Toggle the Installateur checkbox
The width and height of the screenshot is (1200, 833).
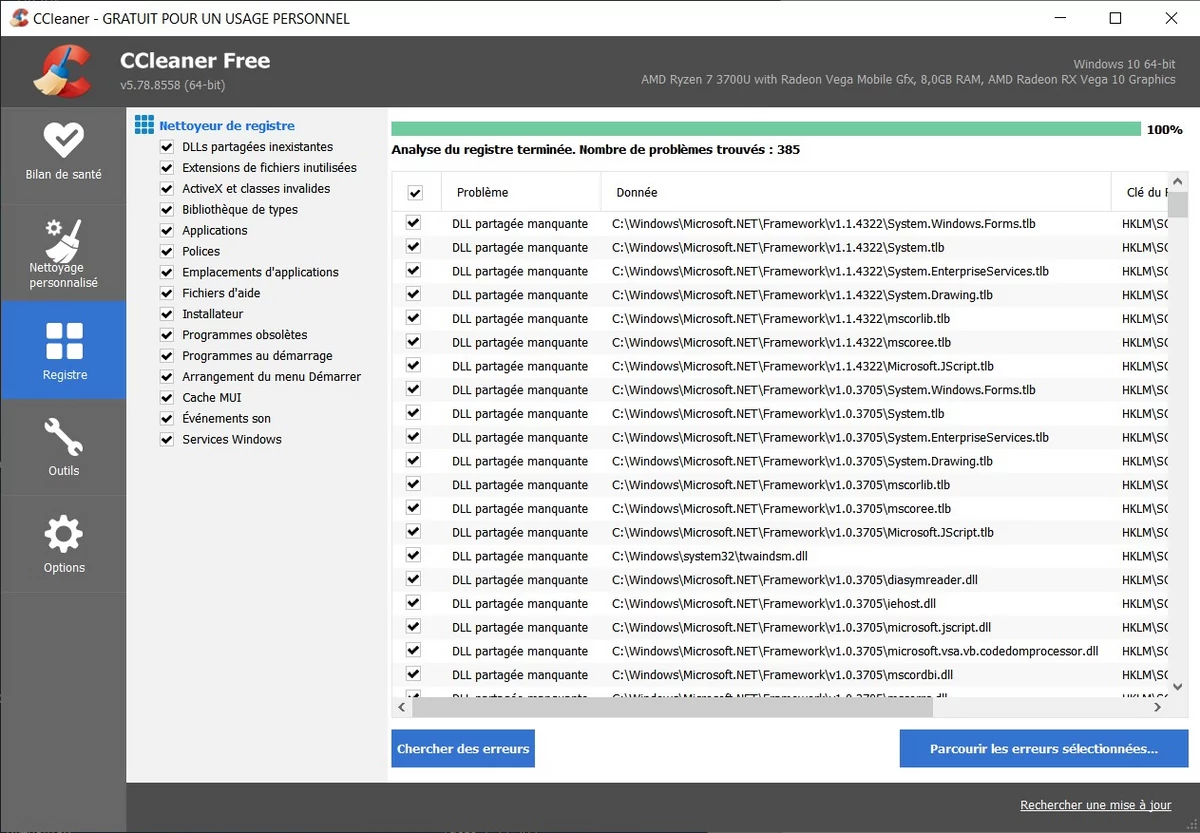(167, 314)
